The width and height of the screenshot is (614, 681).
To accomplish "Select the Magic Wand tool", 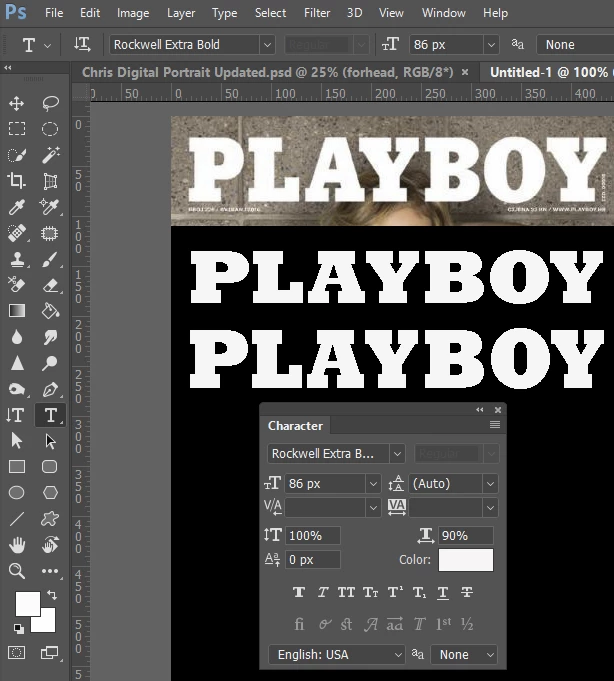I will click(x=50, y=155).
